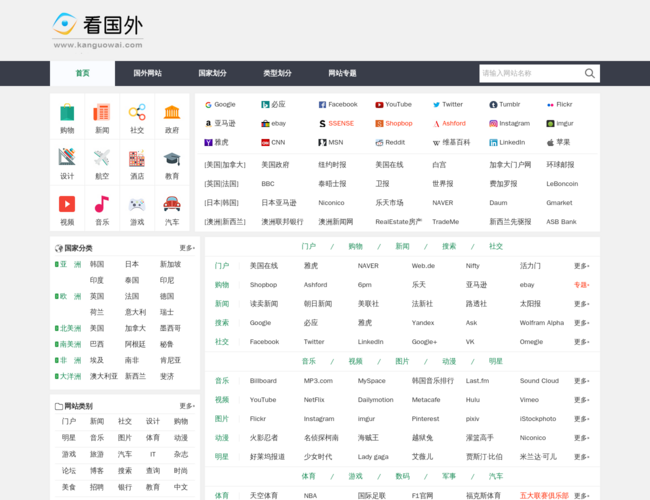Open the 澳洲联邦银行 link
650x500 pixels.
click(282, 222)
